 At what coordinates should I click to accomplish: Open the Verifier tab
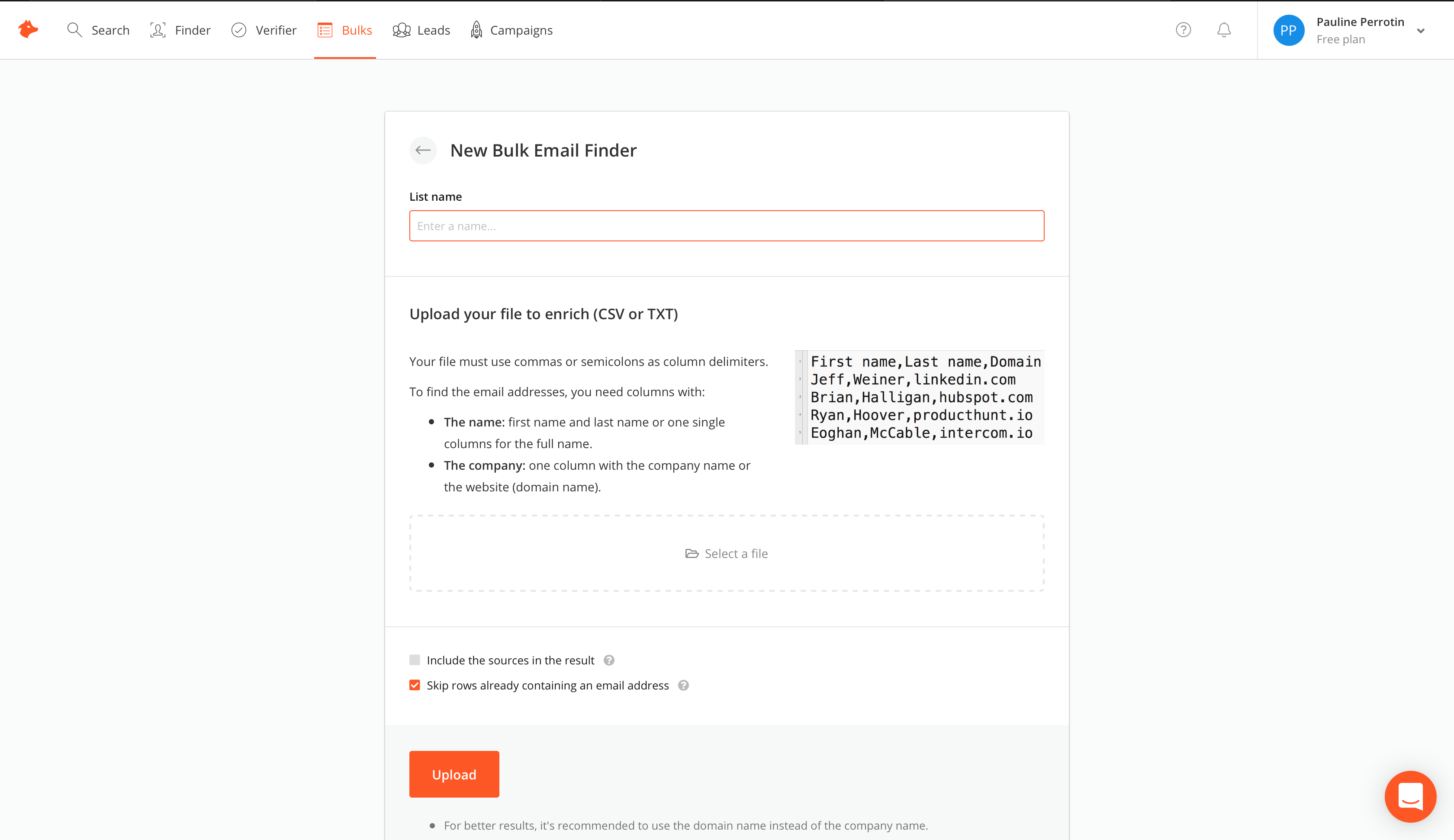(264, 30)
